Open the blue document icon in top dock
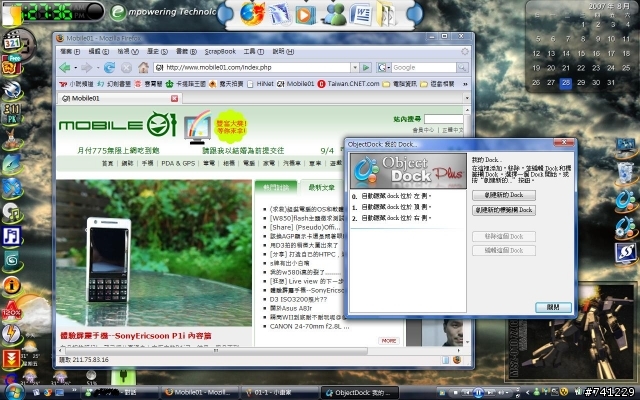Image resolution: width=640 pixels, height=400 pixels. point(279,14)
